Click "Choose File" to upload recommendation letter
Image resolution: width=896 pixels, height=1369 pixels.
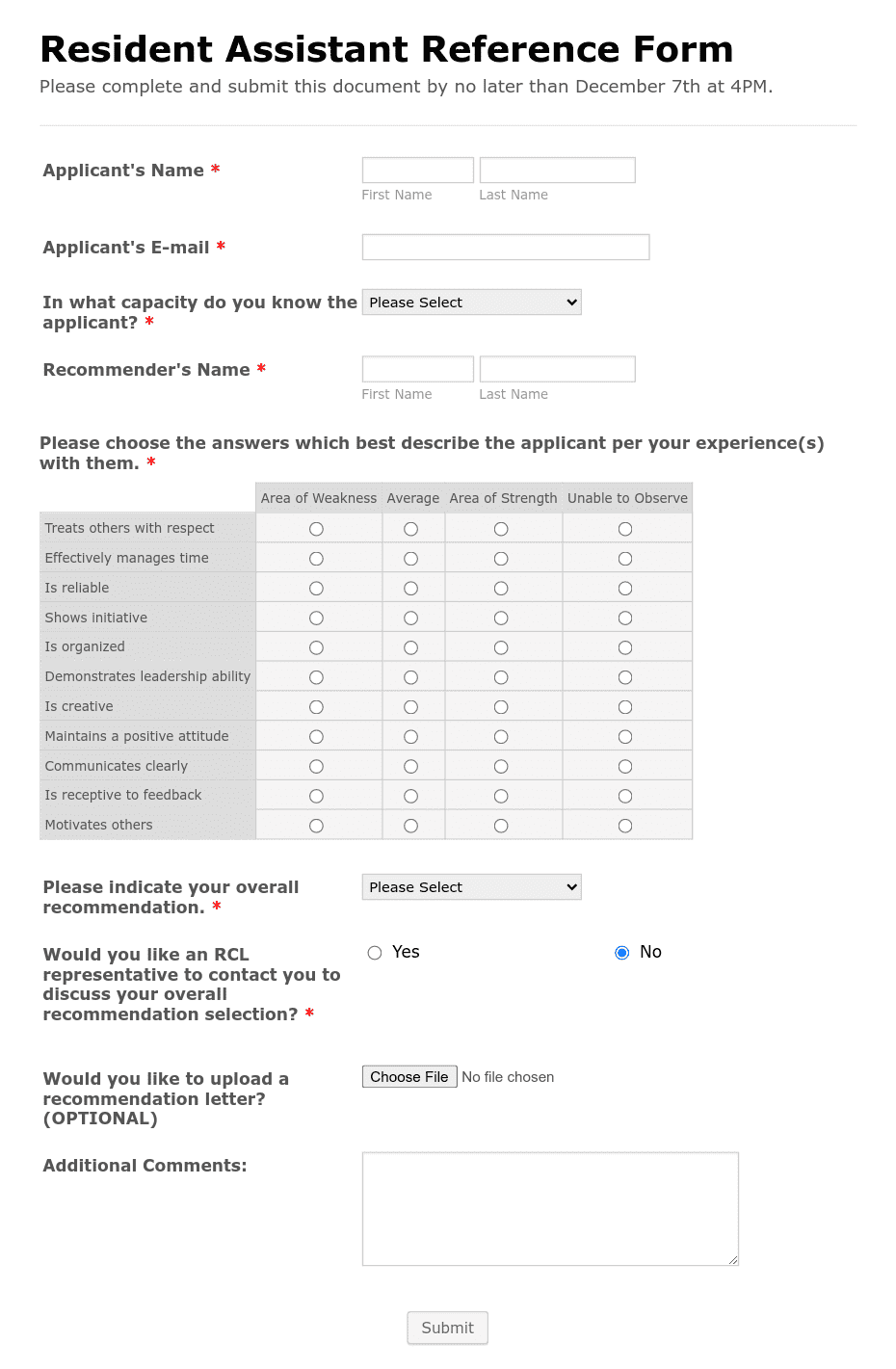(x=408, y=1076)
